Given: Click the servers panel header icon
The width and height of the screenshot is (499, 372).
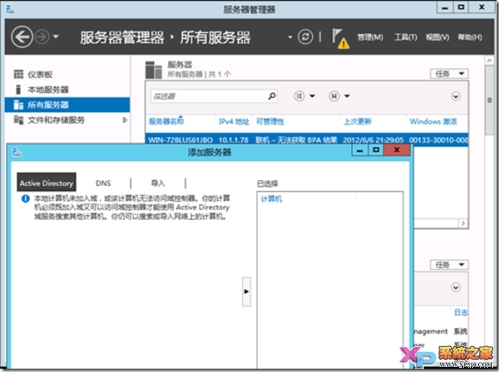Looking at the screenshot, I should point(154,70).
